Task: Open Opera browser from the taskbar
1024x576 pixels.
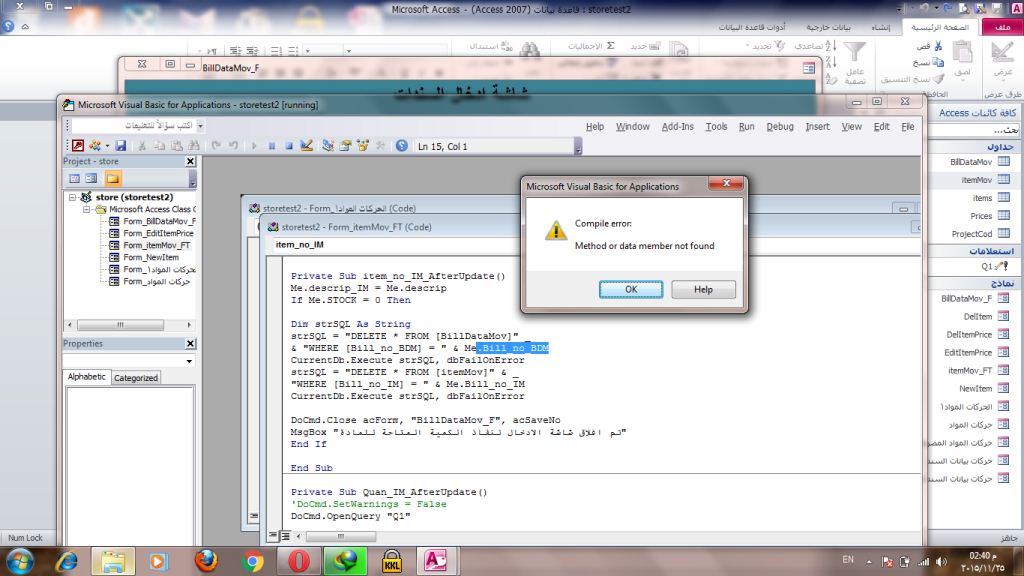Action: (x=298, y=561)
